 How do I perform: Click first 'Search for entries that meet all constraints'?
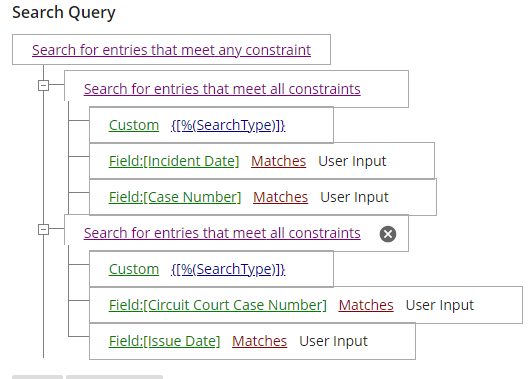tap(222, 89)
